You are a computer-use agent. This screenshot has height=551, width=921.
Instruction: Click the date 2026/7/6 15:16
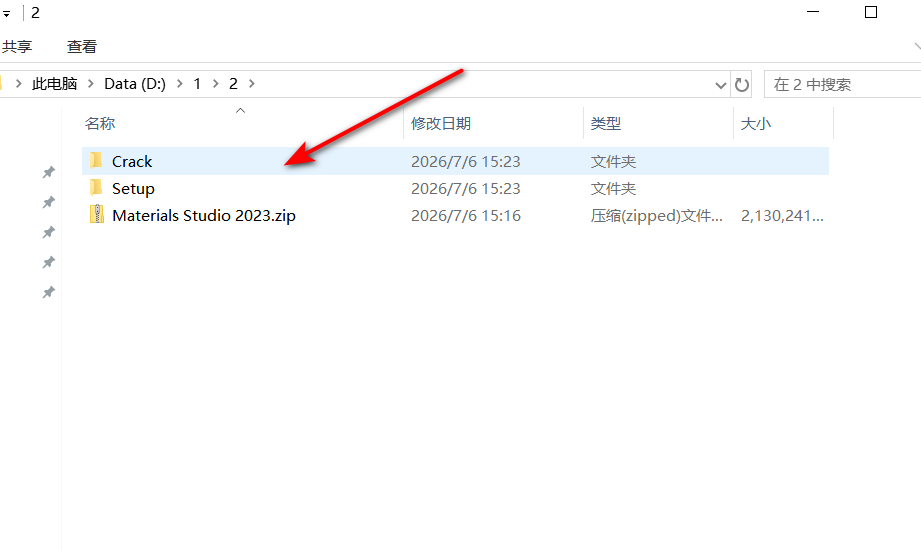tap(466, 215)
